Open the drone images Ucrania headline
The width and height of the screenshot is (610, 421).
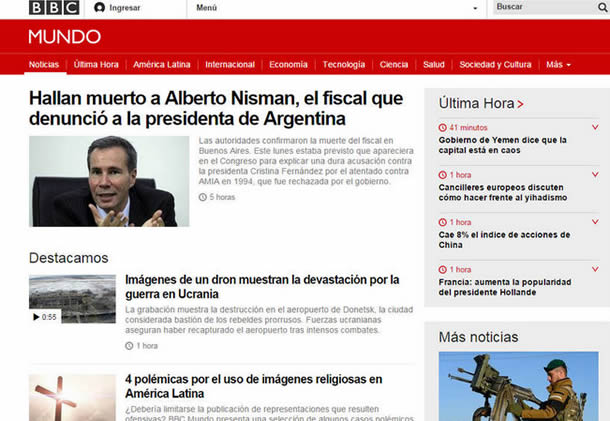pos(262,287)
